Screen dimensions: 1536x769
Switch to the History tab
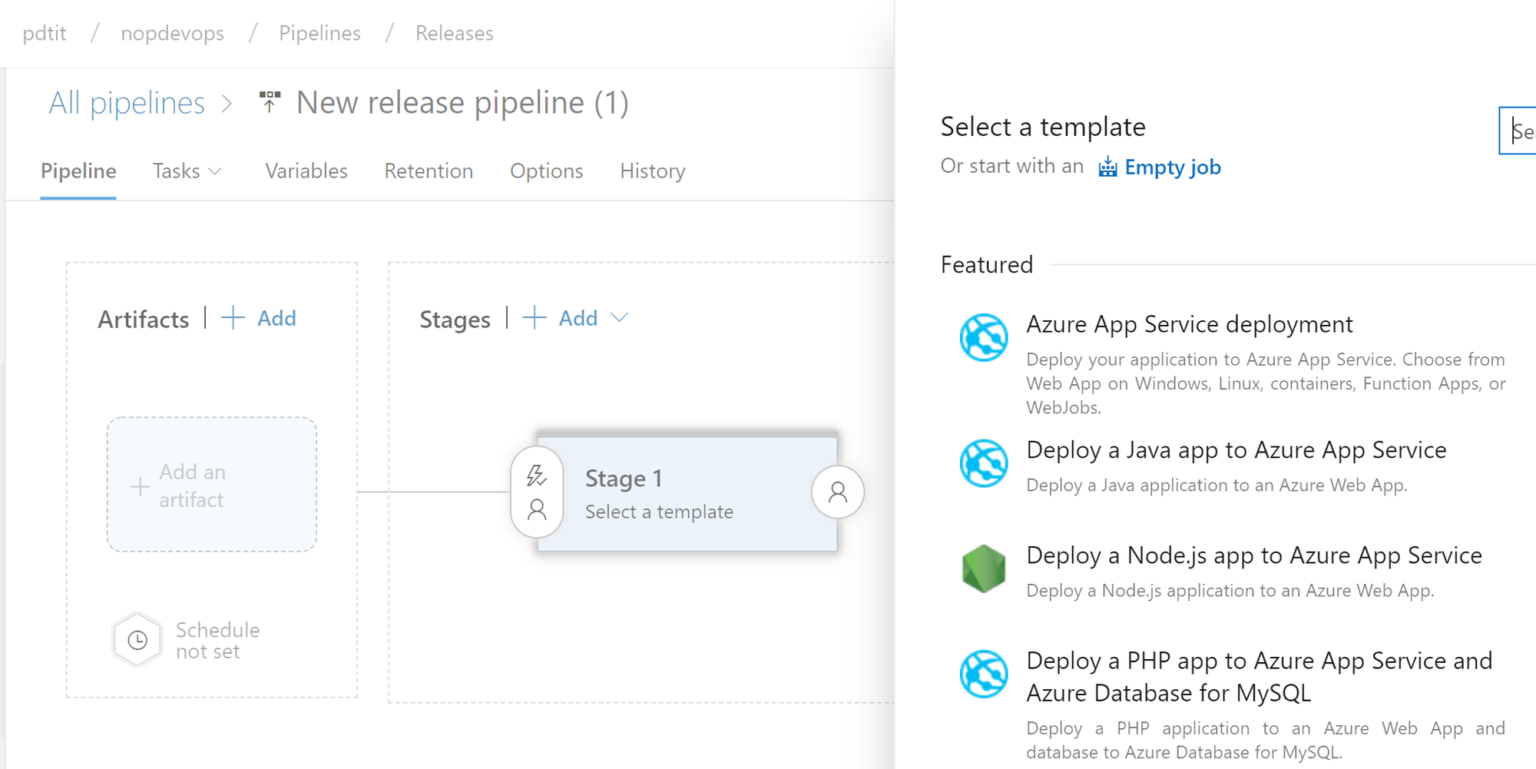click(652, 171)
